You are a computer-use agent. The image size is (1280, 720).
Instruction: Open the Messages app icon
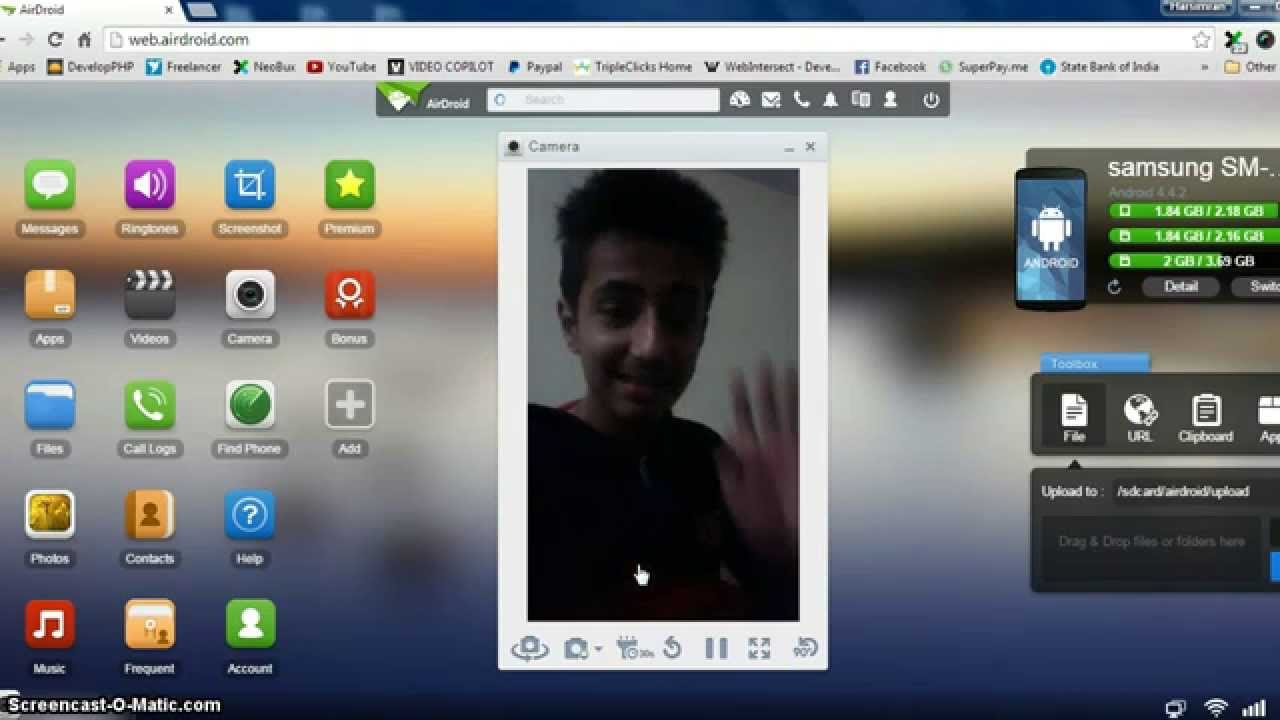[x=50, y=186]
